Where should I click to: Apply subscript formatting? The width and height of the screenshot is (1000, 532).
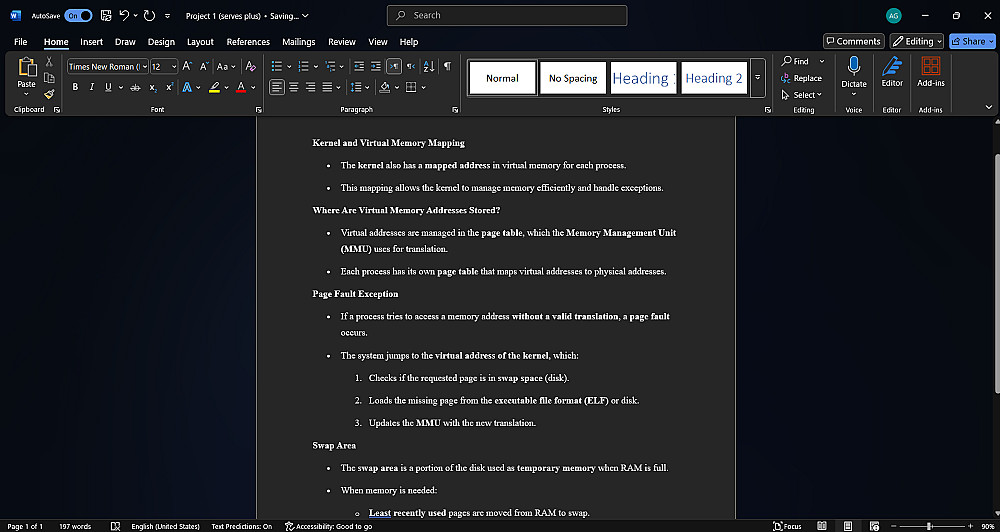(153, 87)
